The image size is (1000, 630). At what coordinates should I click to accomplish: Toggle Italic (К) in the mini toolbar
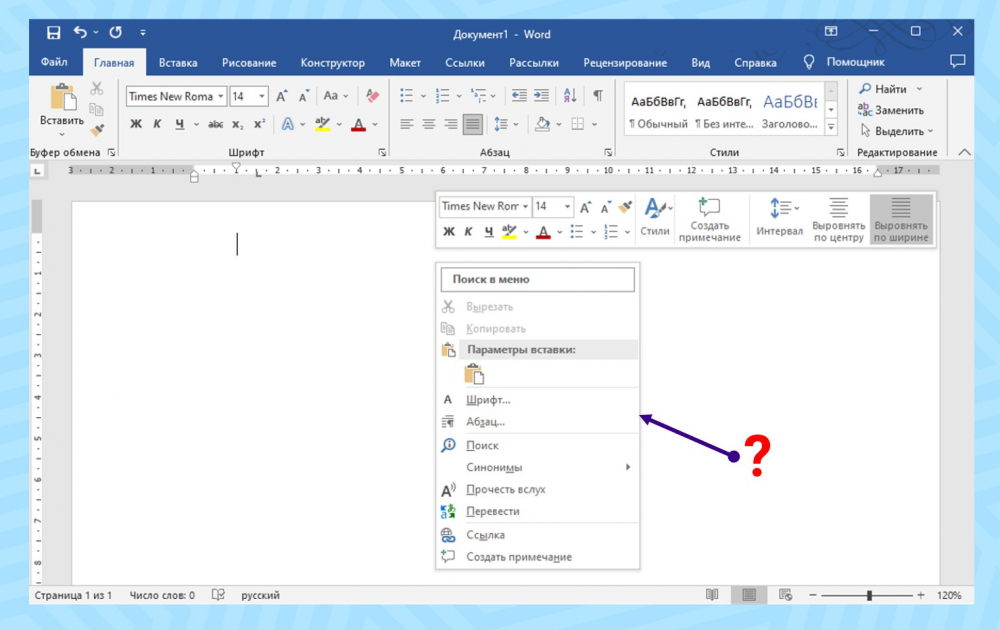pyautogui.click(x=468, y=232)
